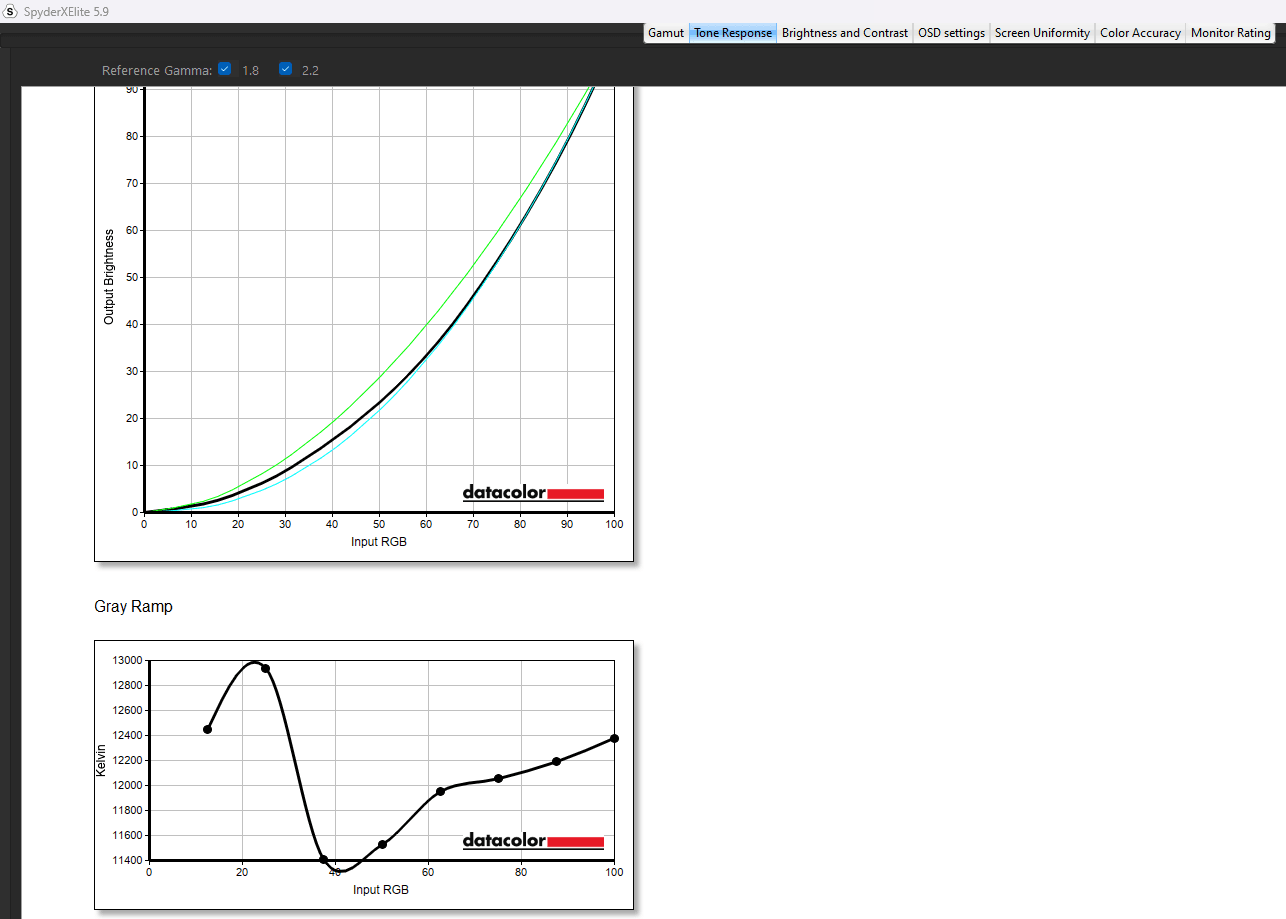The image size is (1286, 919).
Task: Click the highest Gray Ramp data point
Action: click(x=265, y=668)
